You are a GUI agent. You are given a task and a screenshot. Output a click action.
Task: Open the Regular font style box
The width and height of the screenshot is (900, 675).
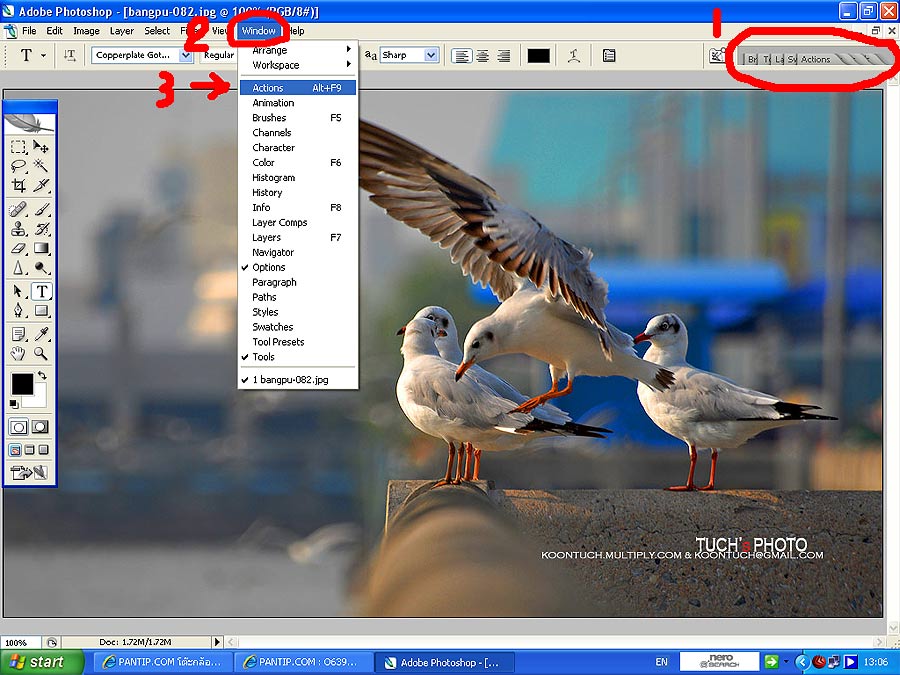218,55
